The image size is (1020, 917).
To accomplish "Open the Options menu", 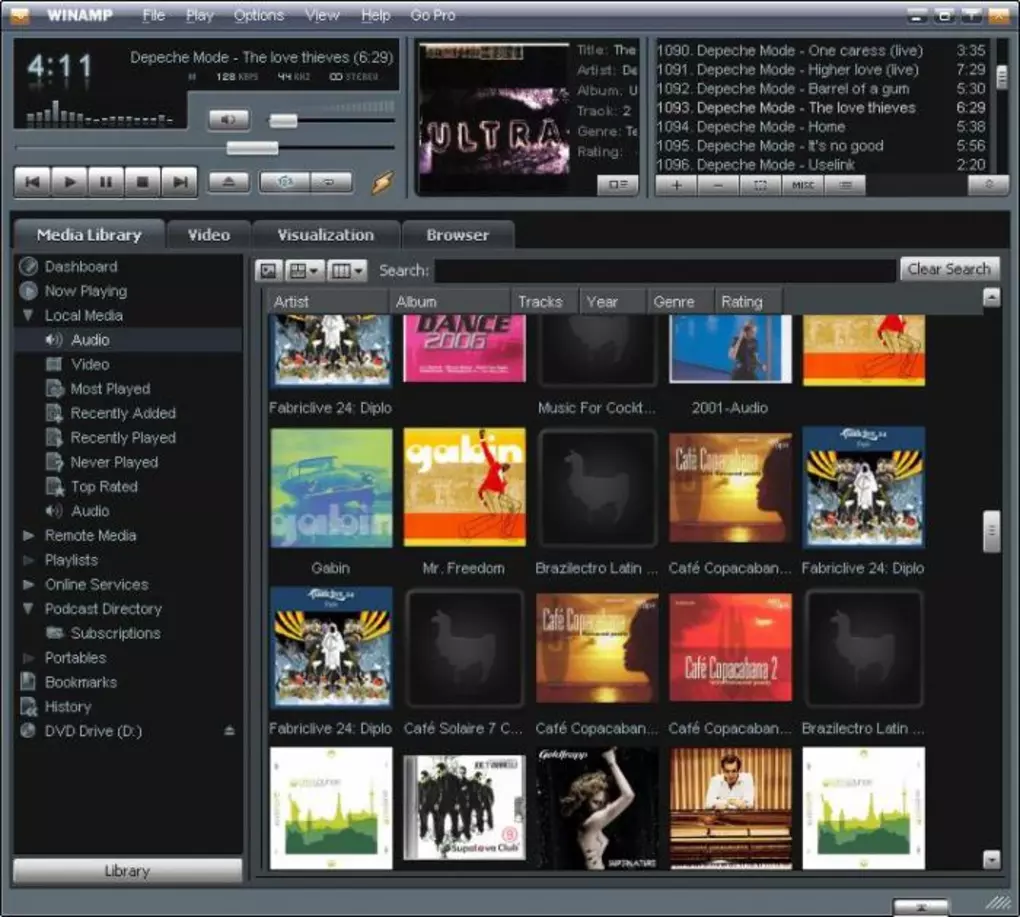I will click(x=259, y=16).
